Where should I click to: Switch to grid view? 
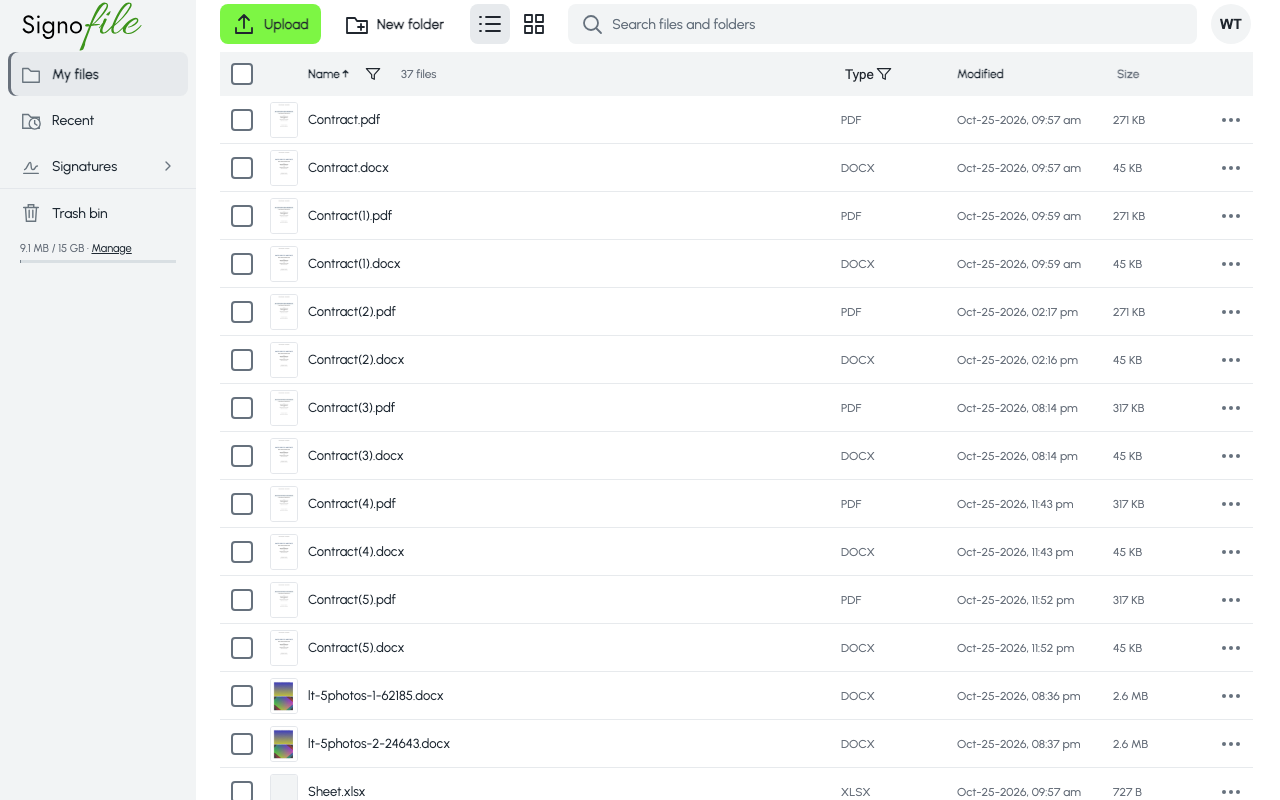click(x=534, y=24)
